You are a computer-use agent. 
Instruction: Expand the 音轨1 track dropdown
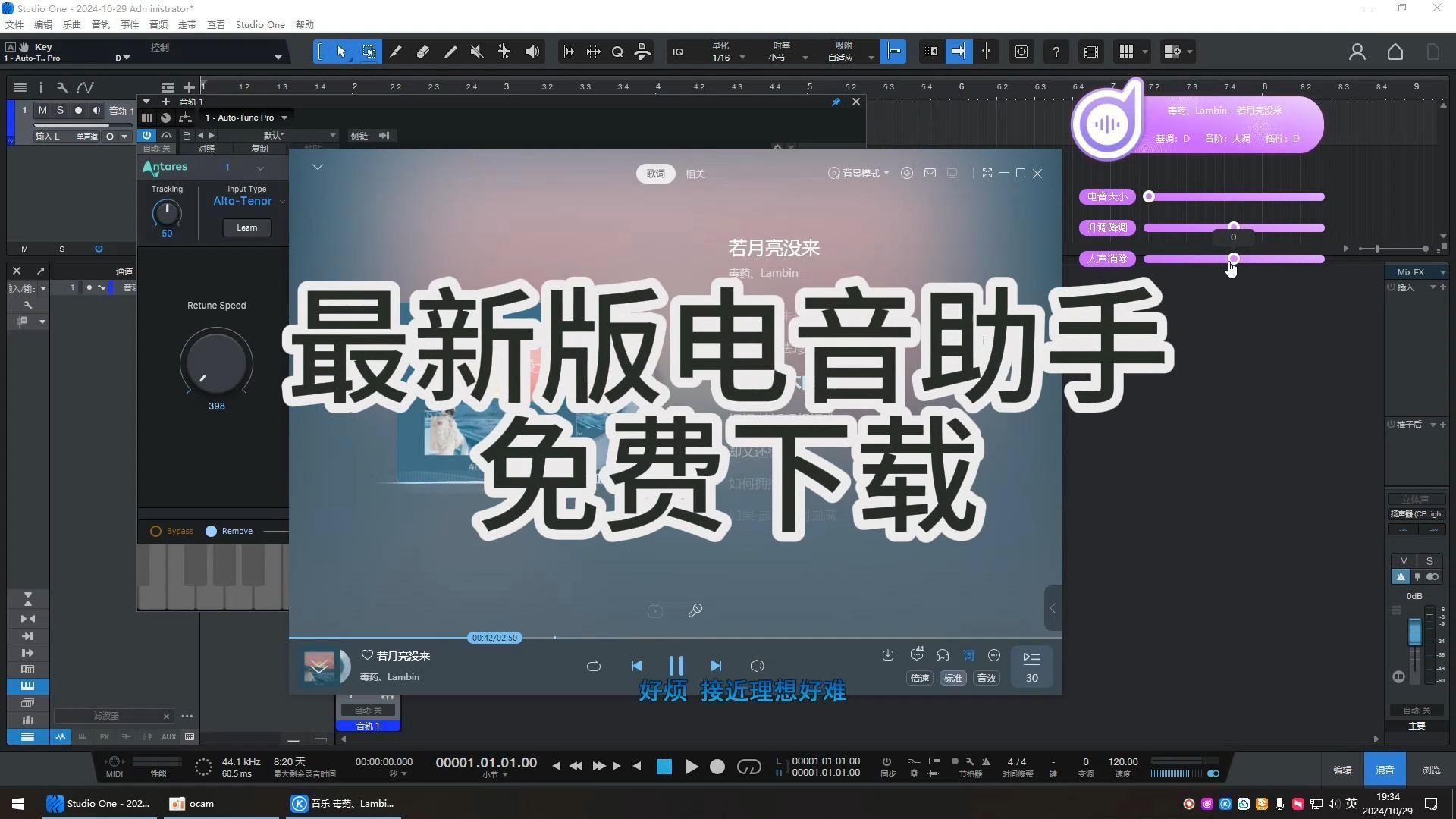pos(147,101)
